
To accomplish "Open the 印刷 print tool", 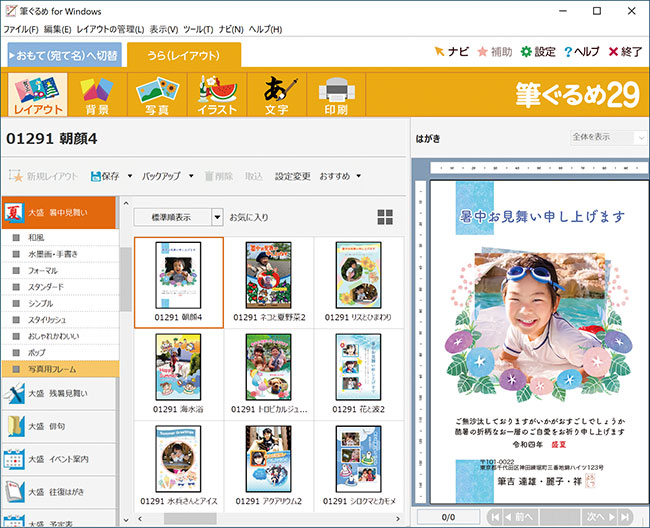I will (336, 94).
